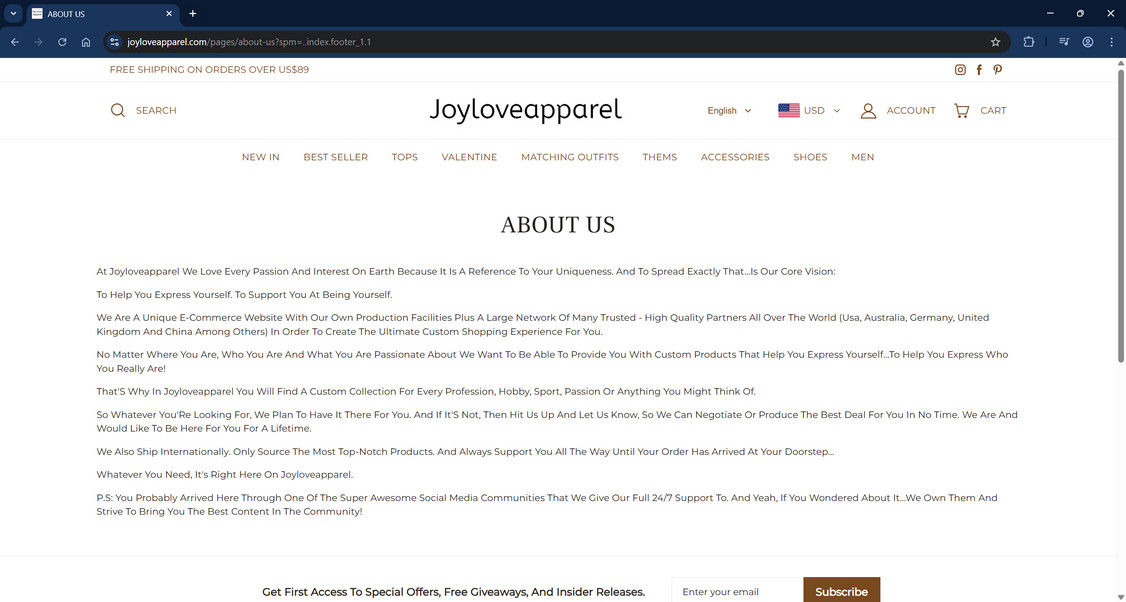Select the ABOUT US tab
The width and height of the screenshot is (1126, 602).
(103, 14)
